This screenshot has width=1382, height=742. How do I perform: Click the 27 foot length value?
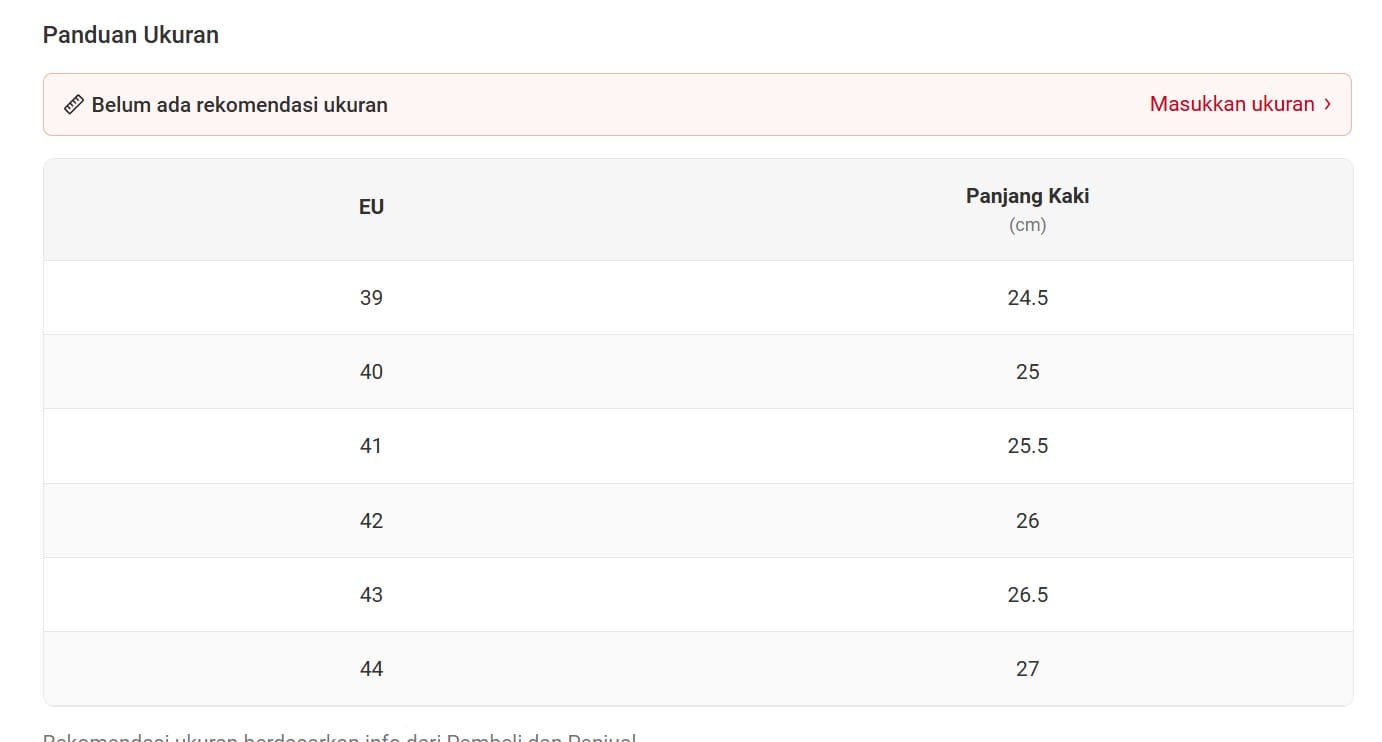click(1027, 669)
